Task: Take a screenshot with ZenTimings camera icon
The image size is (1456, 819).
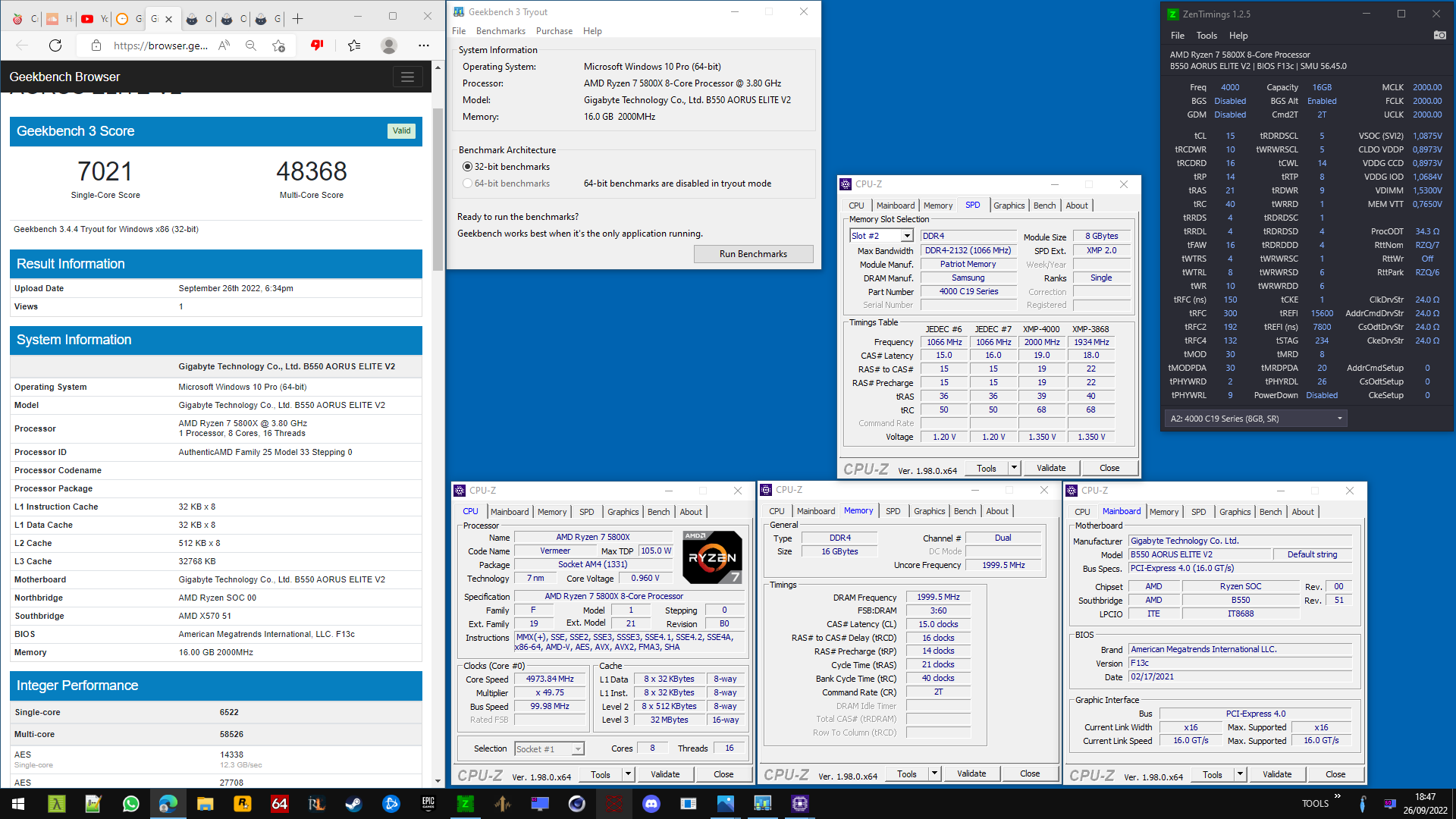Action: point(1439,35)
